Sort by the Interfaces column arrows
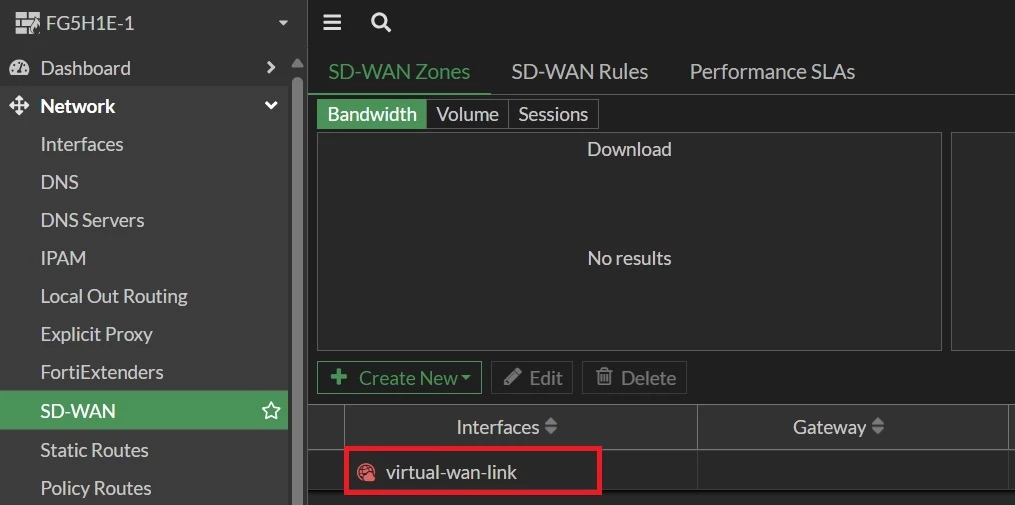1015x505 pixels. point(550,426)
